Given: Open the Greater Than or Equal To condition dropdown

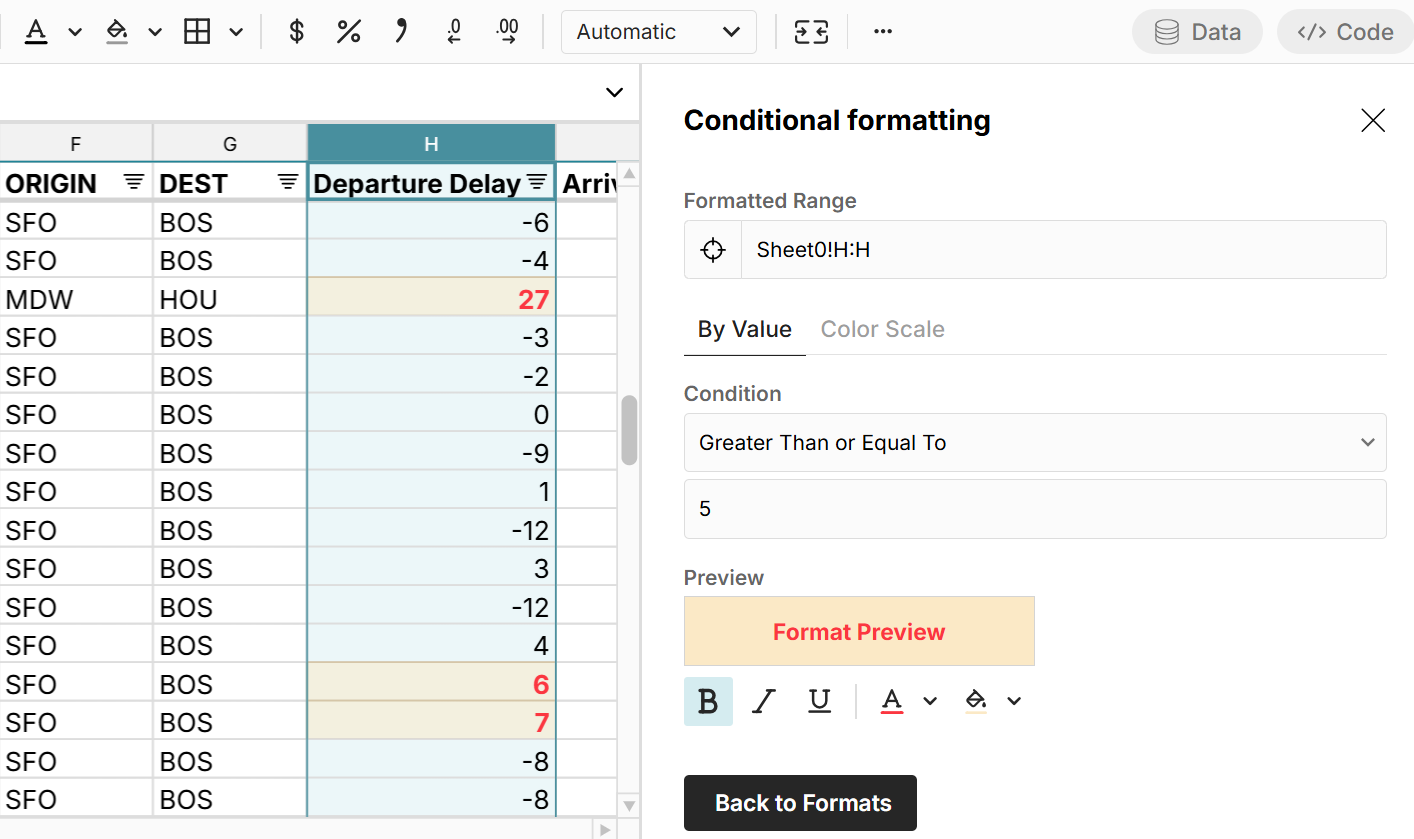Looking at the screenshot, I should click(x=1035, y=442).
